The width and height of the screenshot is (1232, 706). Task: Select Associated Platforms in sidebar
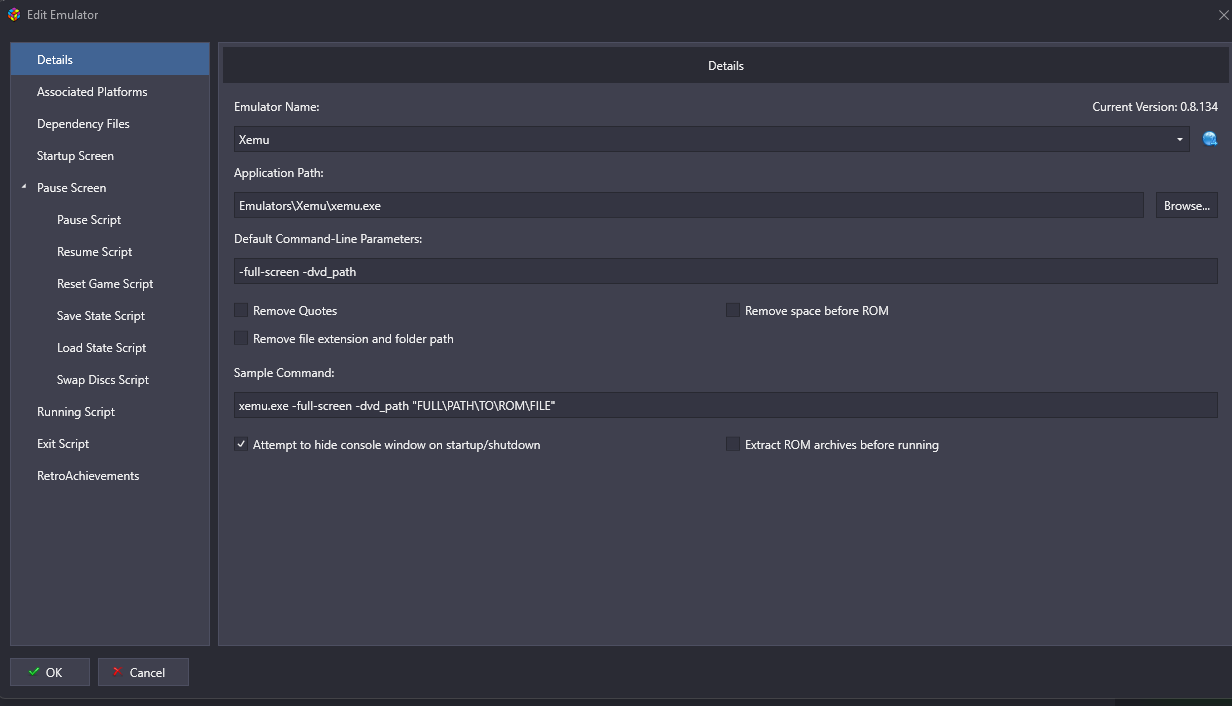(x=92, y=92)
